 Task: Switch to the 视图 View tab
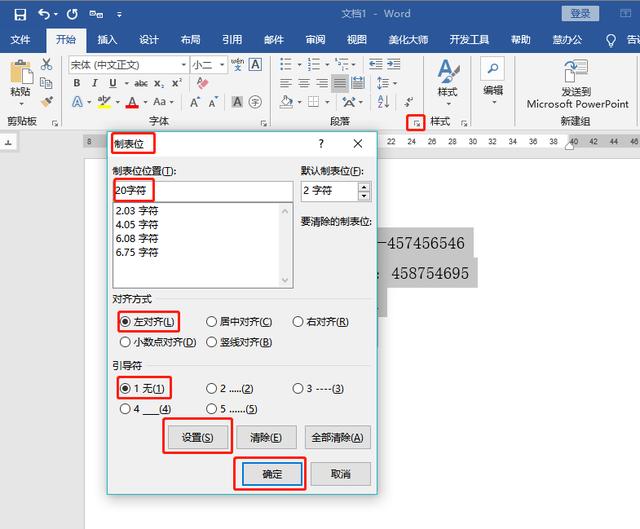tap(357, 40)
